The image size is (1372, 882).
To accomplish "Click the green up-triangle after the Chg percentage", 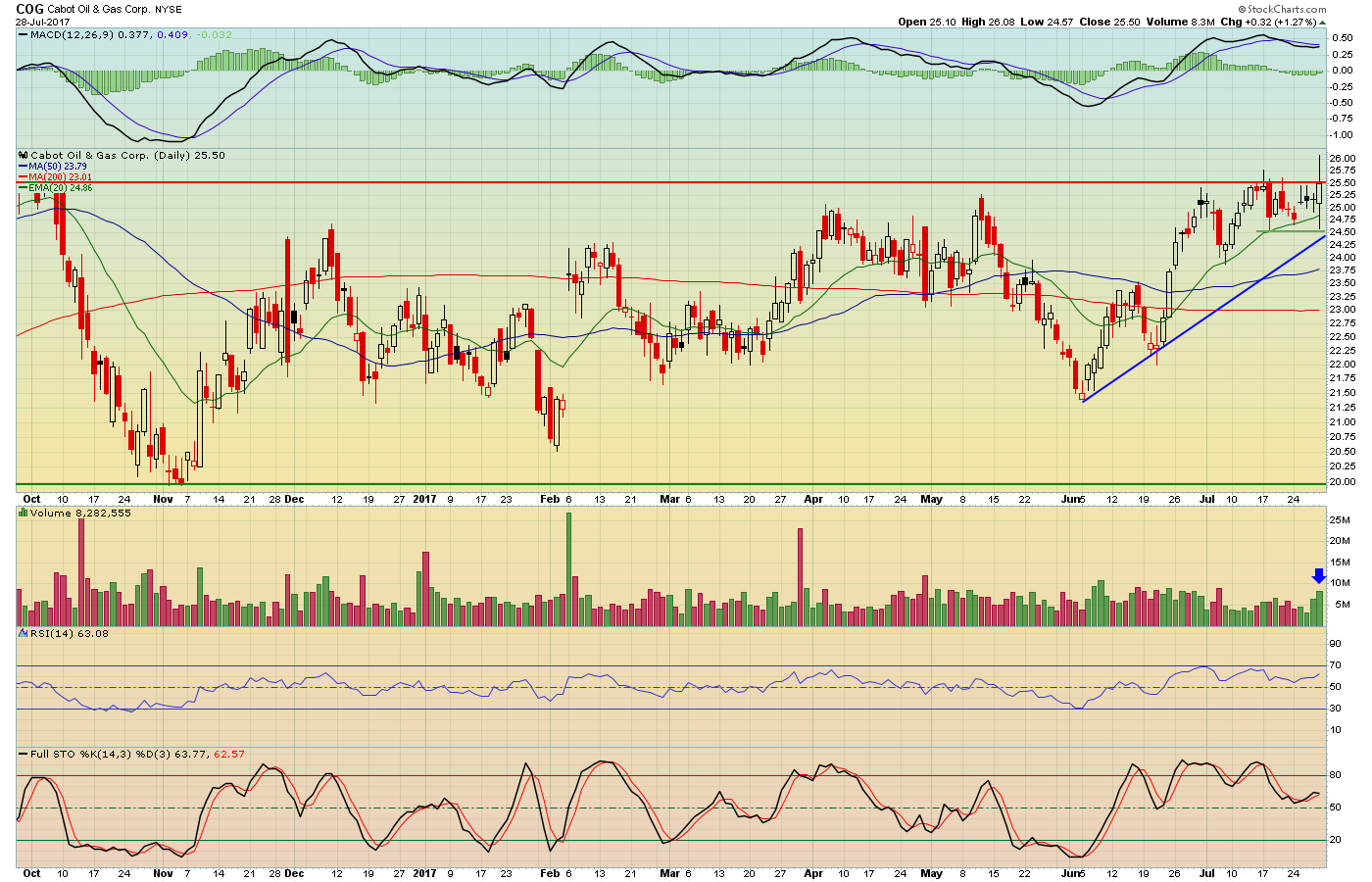I will pyautogui.click(x=1323, y=22).
